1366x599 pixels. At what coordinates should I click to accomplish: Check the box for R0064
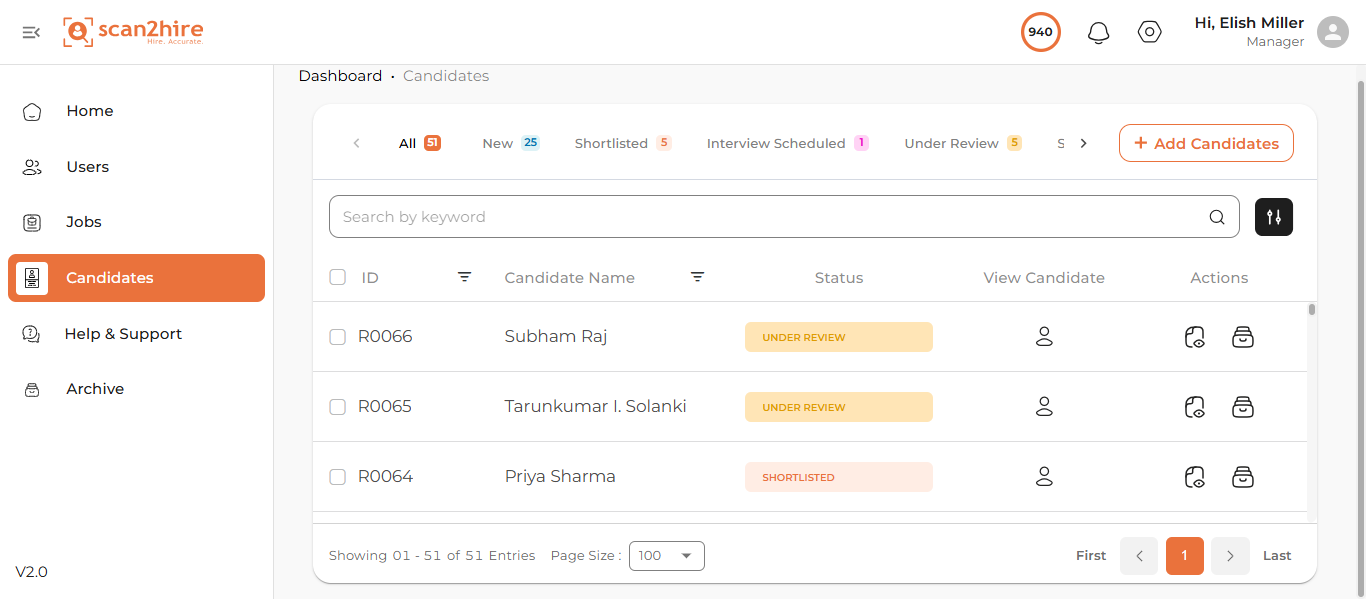point(338,477)
